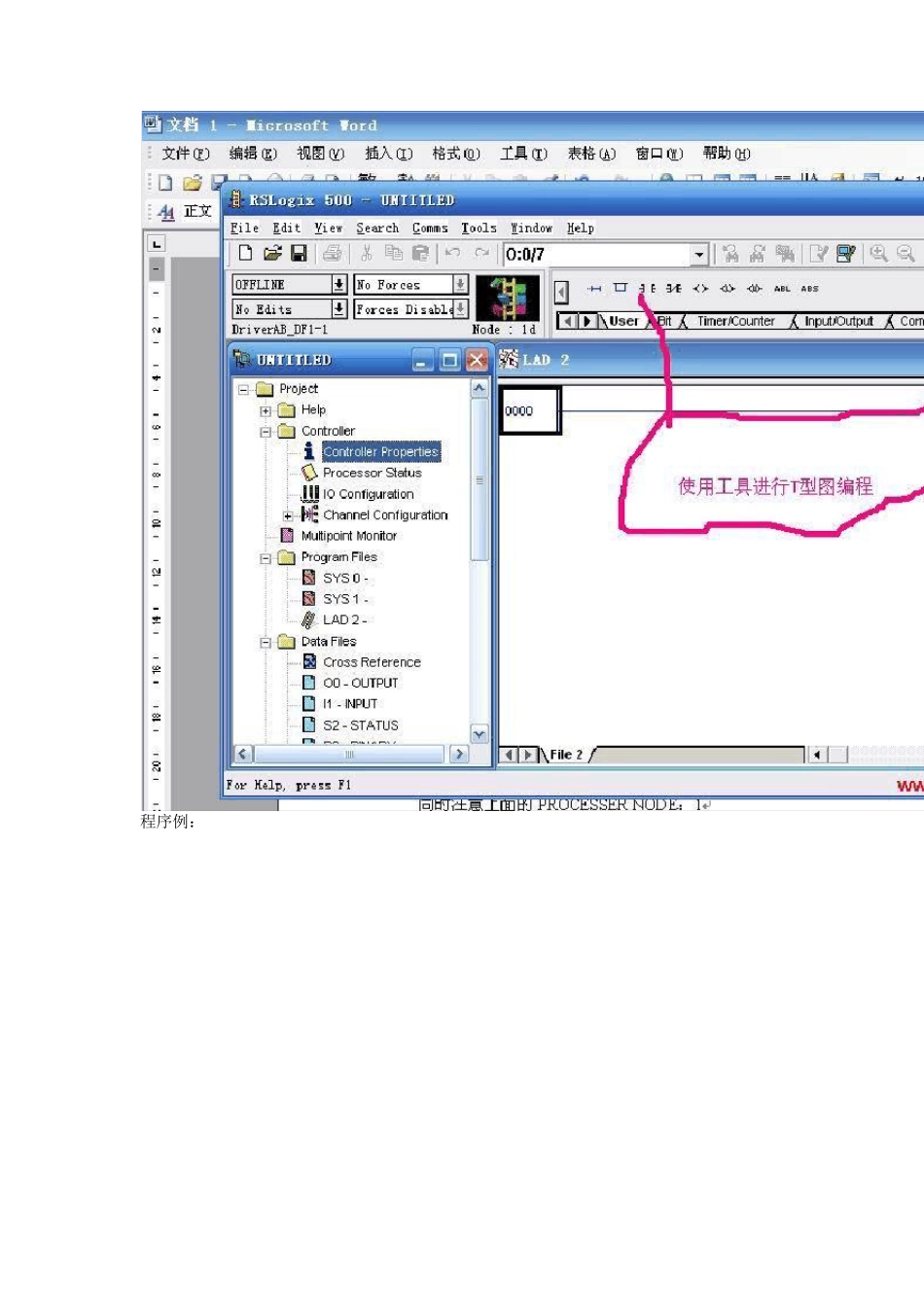The width and height of the screenshot is (924, 1307).
Task: Select IO Configuration in project tree
Action: click(368, 494)
